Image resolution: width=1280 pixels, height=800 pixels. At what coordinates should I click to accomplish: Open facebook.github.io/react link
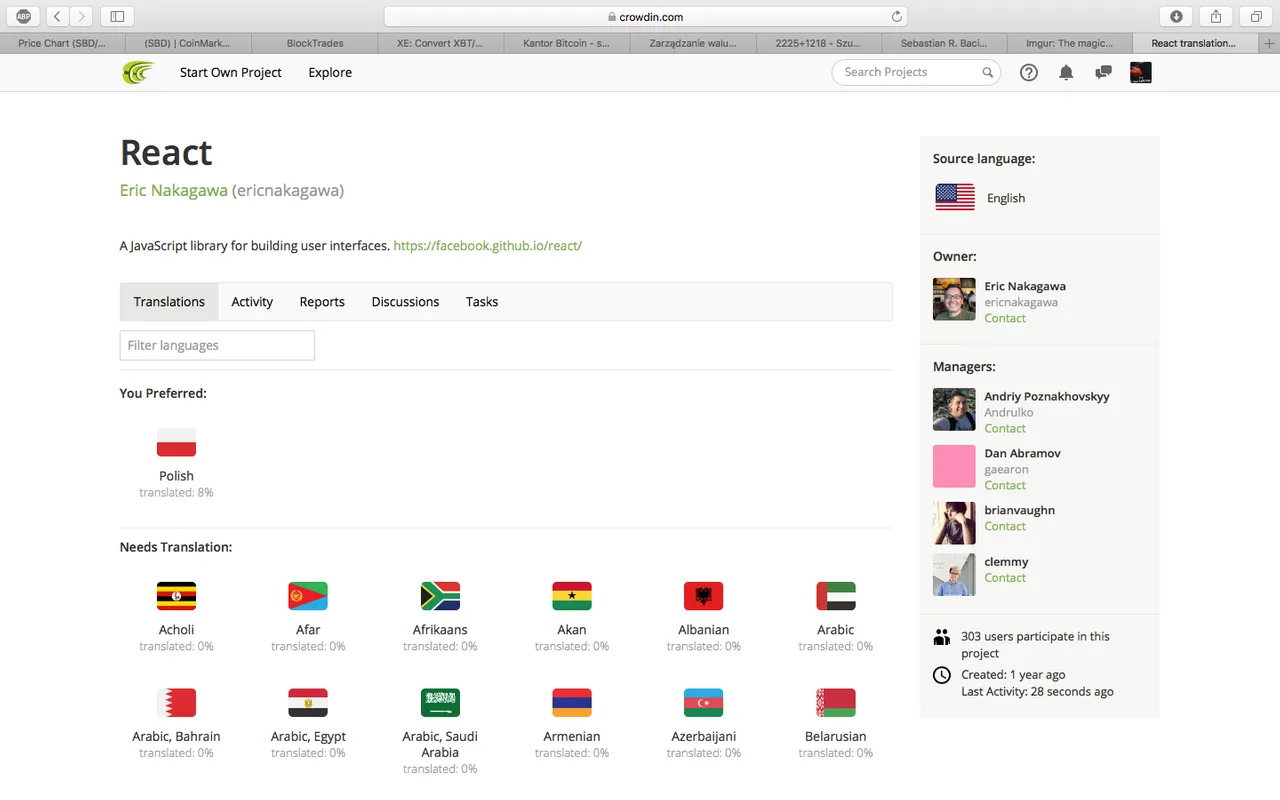tap(488, 245)
